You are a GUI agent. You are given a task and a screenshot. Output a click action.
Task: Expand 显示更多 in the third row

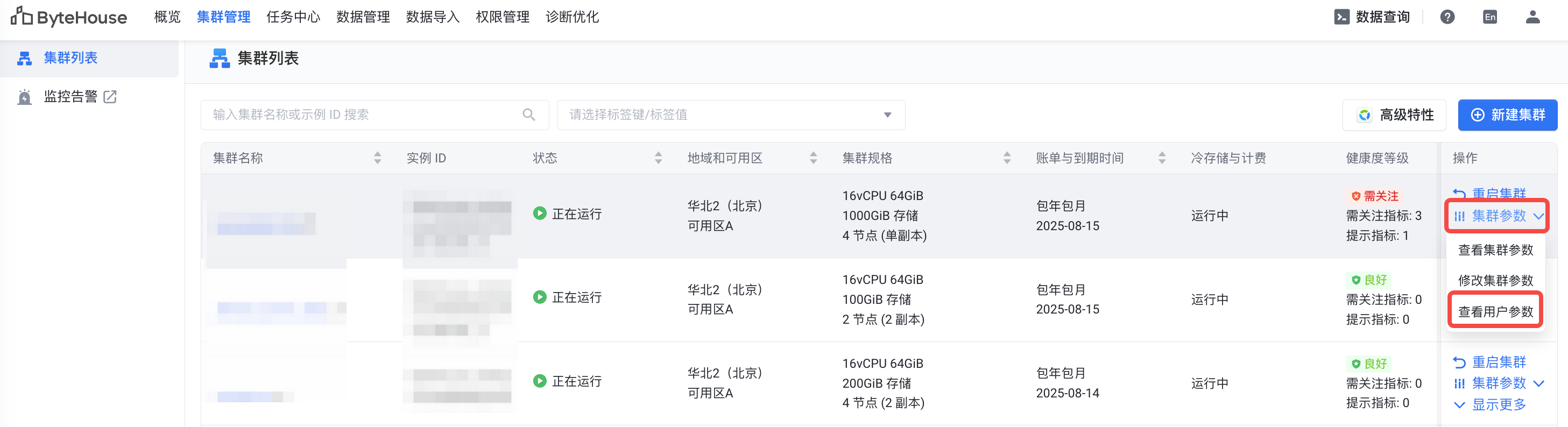click(1489, 404)
